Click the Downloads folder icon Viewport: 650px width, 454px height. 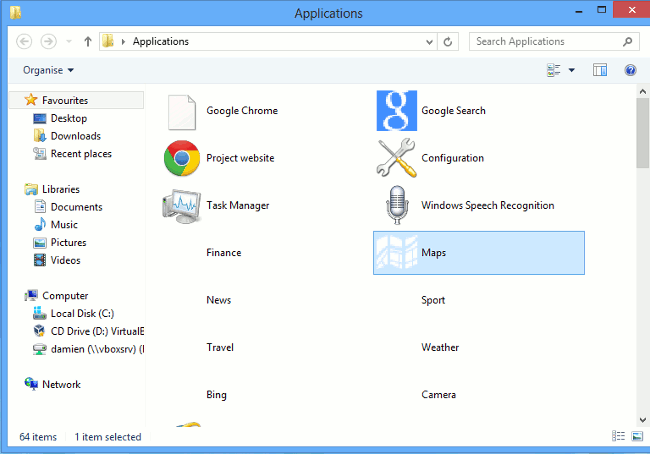pyautogui.click(x=40, y=136)
